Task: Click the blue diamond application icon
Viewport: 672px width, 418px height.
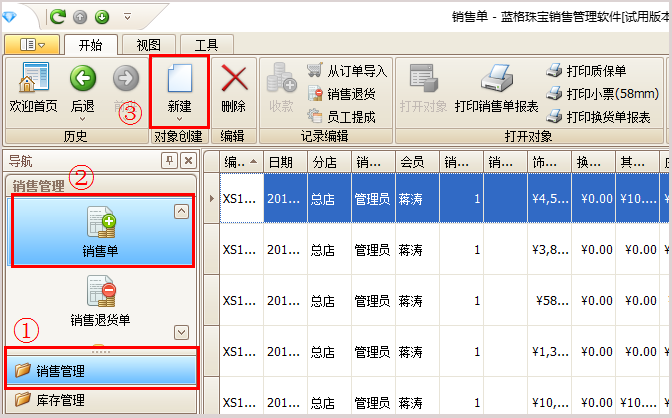Action: point(9,17)
